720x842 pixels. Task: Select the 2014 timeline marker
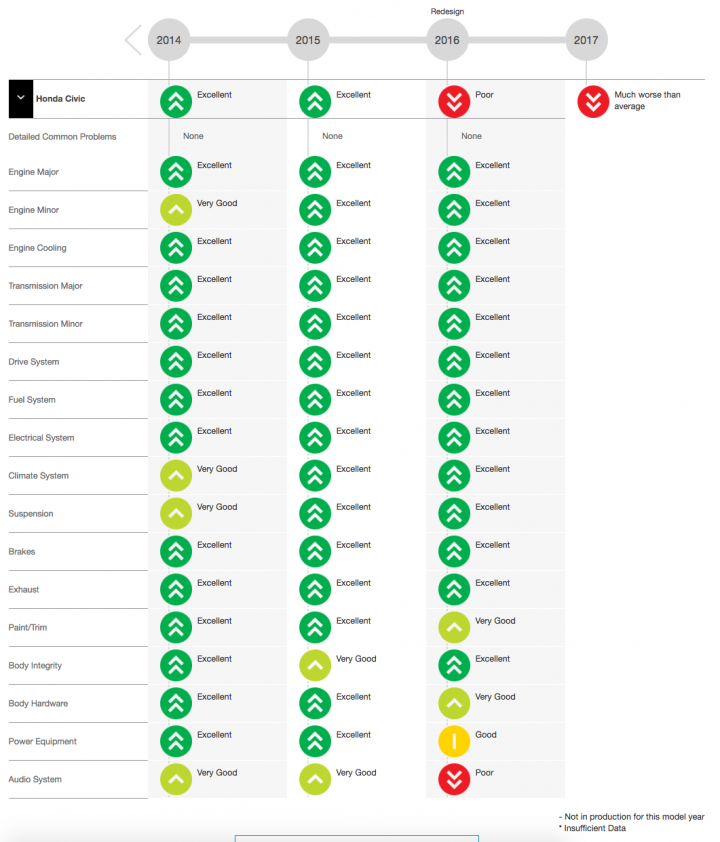[169, 40]
